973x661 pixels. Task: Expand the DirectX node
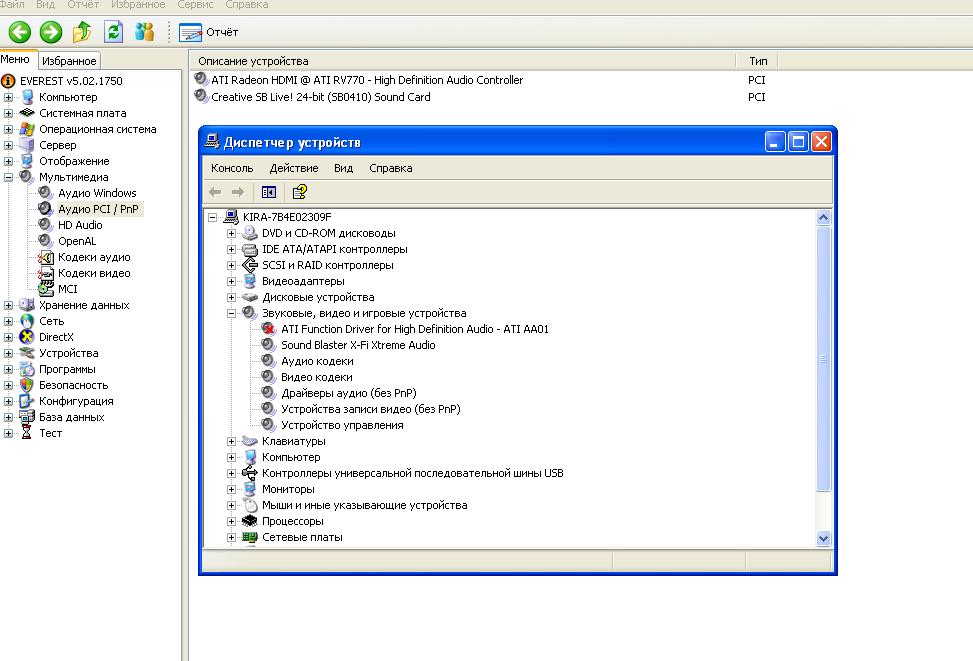(8, 337)
